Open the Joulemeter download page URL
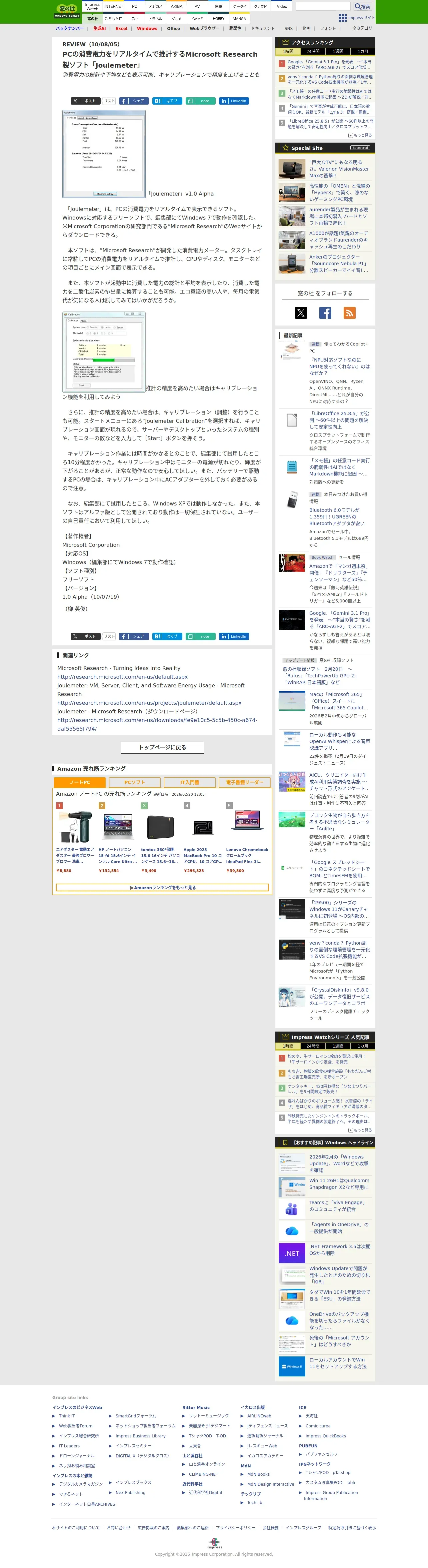 tap(157, 724)
